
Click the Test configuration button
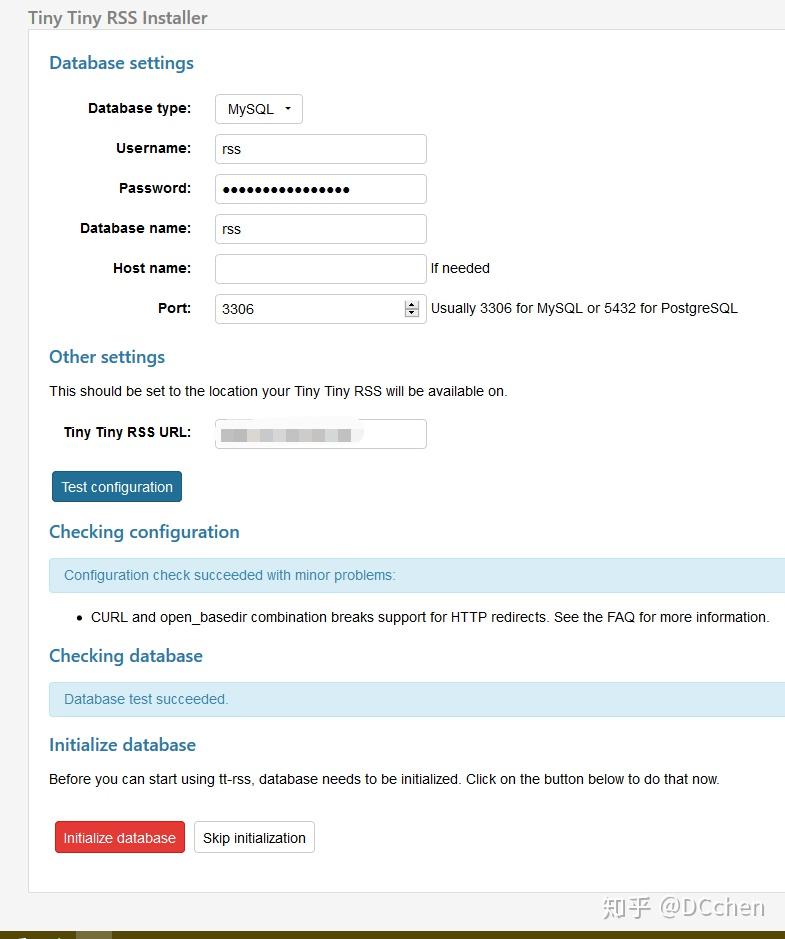click(117, 487)
